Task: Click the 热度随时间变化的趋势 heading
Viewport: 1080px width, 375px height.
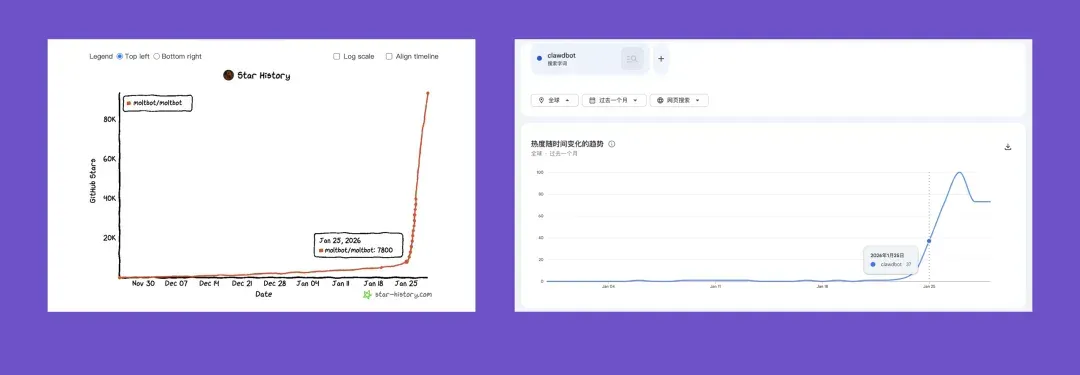Action: pyautogui.click(x=568, y=144)
